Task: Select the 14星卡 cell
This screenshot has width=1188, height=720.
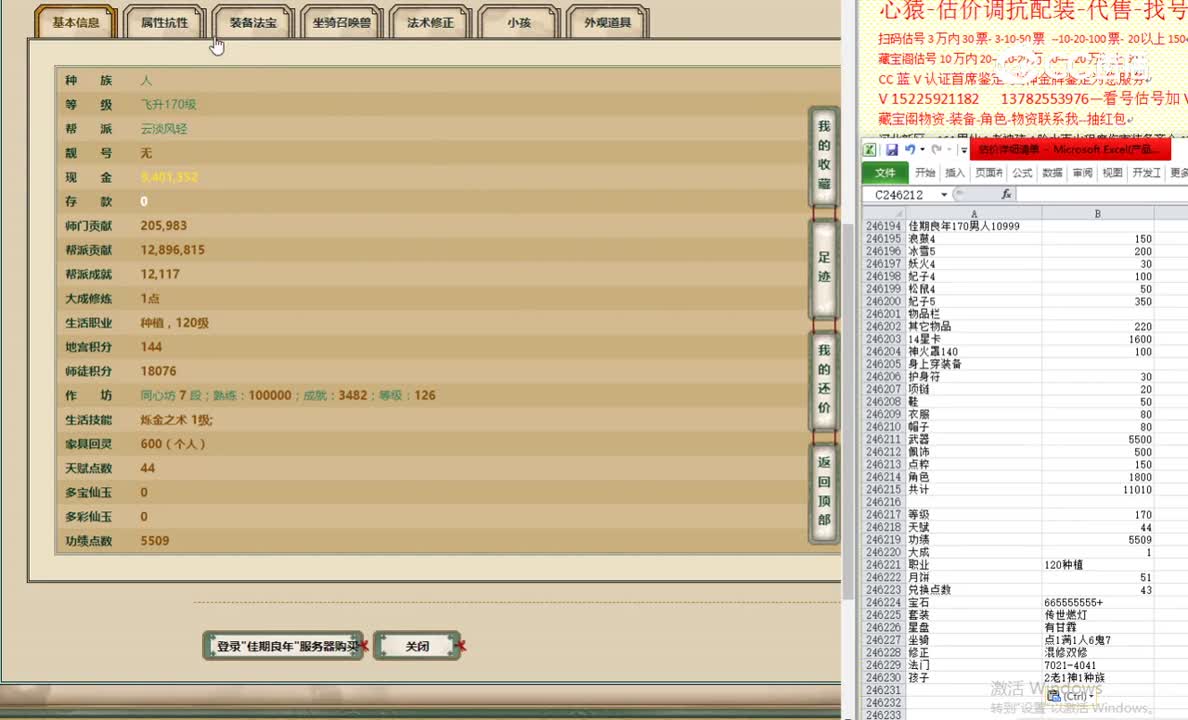Action: pyautogui.click(x=974, y=340)
